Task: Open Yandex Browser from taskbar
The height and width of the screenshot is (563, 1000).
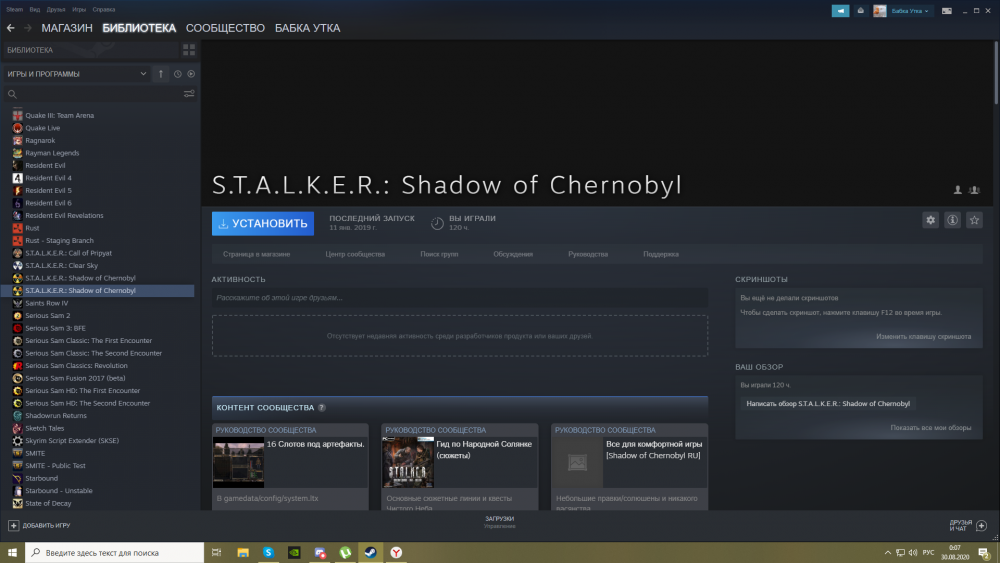Action: [396, 552]
